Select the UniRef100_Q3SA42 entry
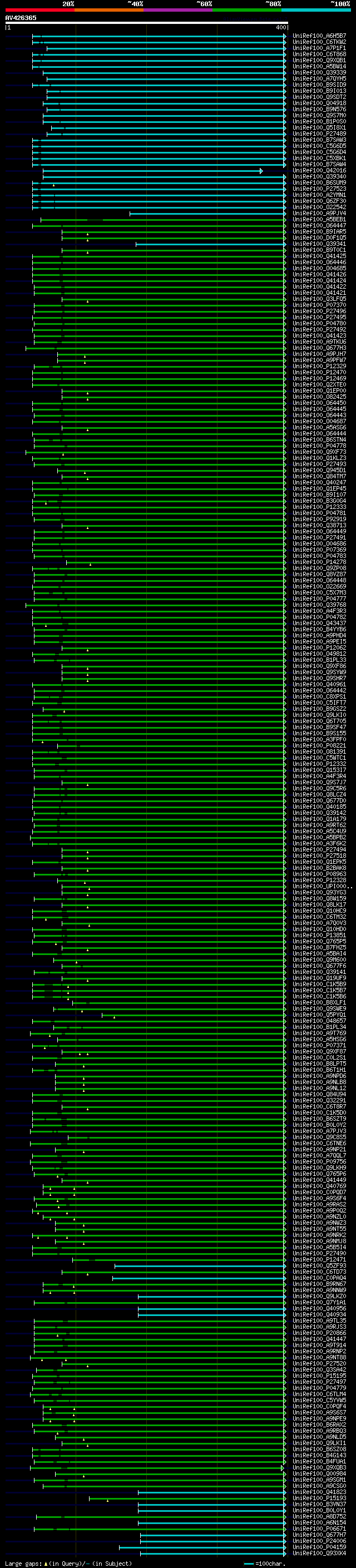The width and height of the screenshot is (356, 1568). 319,1369
